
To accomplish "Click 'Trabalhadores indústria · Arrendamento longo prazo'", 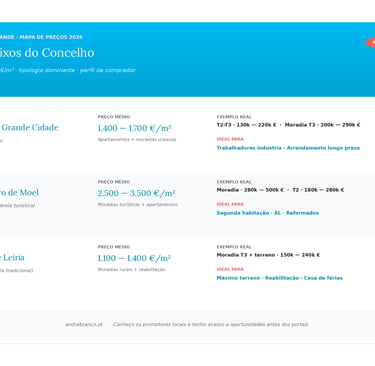I will click(288, 148).
